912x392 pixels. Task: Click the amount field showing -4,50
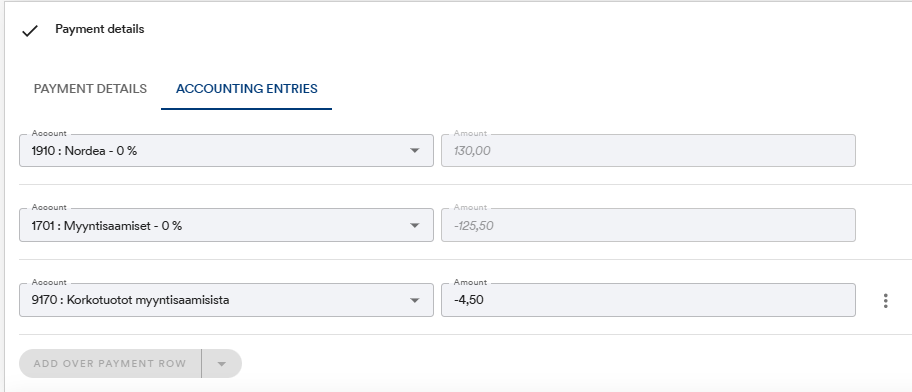648,300
